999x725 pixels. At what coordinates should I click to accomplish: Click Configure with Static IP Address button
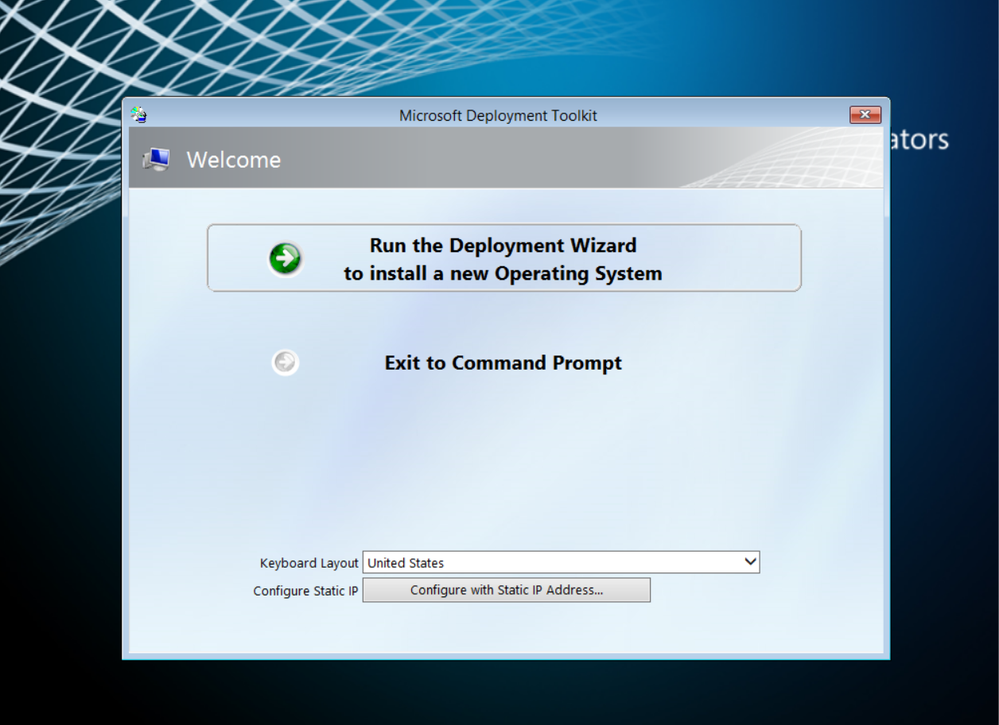click(x=507, y=590)
